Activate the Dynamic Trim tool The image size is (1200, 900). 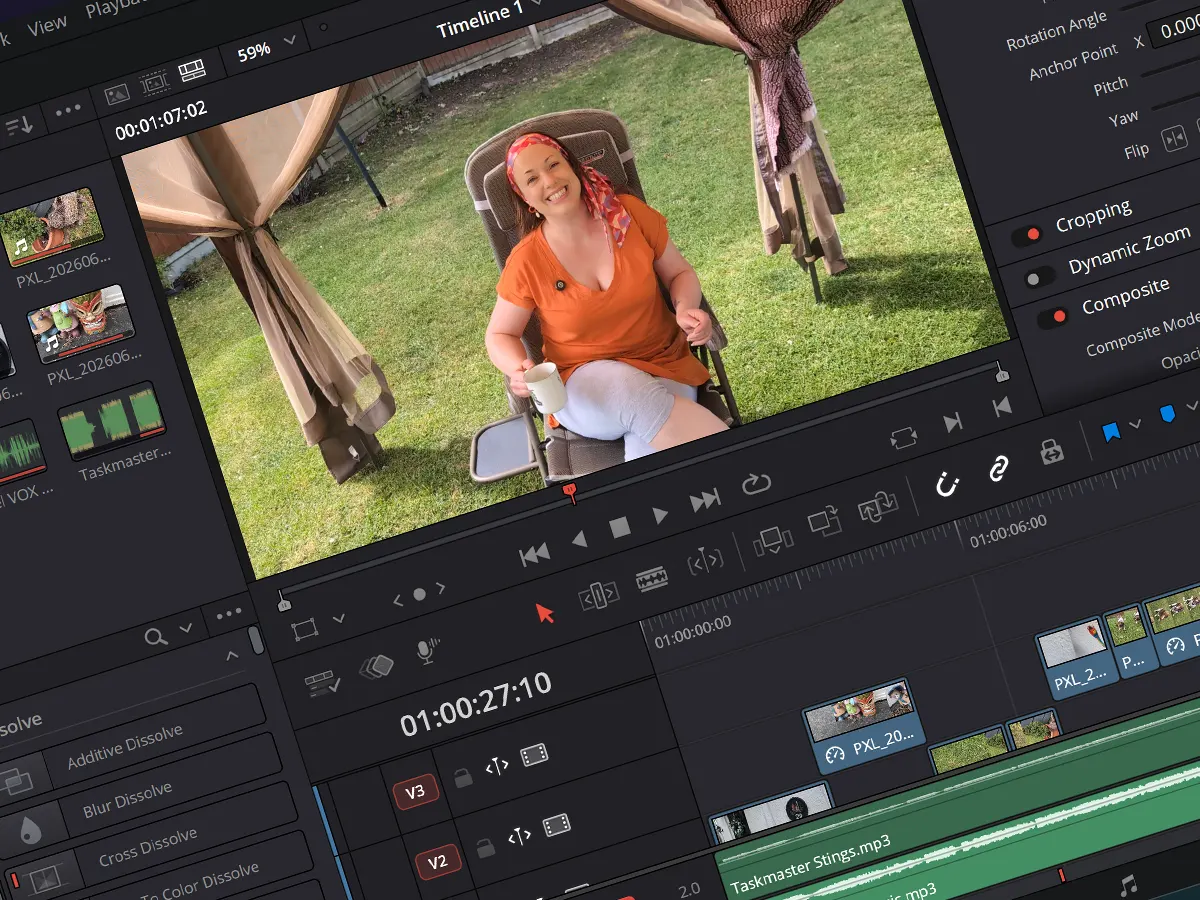pos(705,563)
